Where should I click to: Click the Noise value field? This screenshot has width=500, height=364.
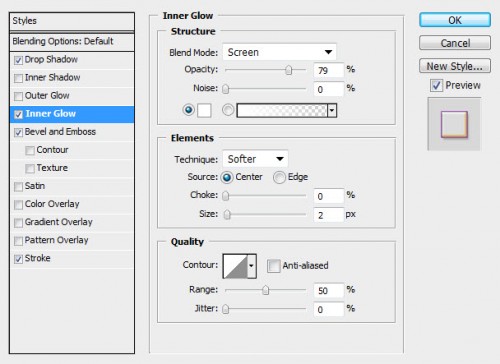(328, 89)
